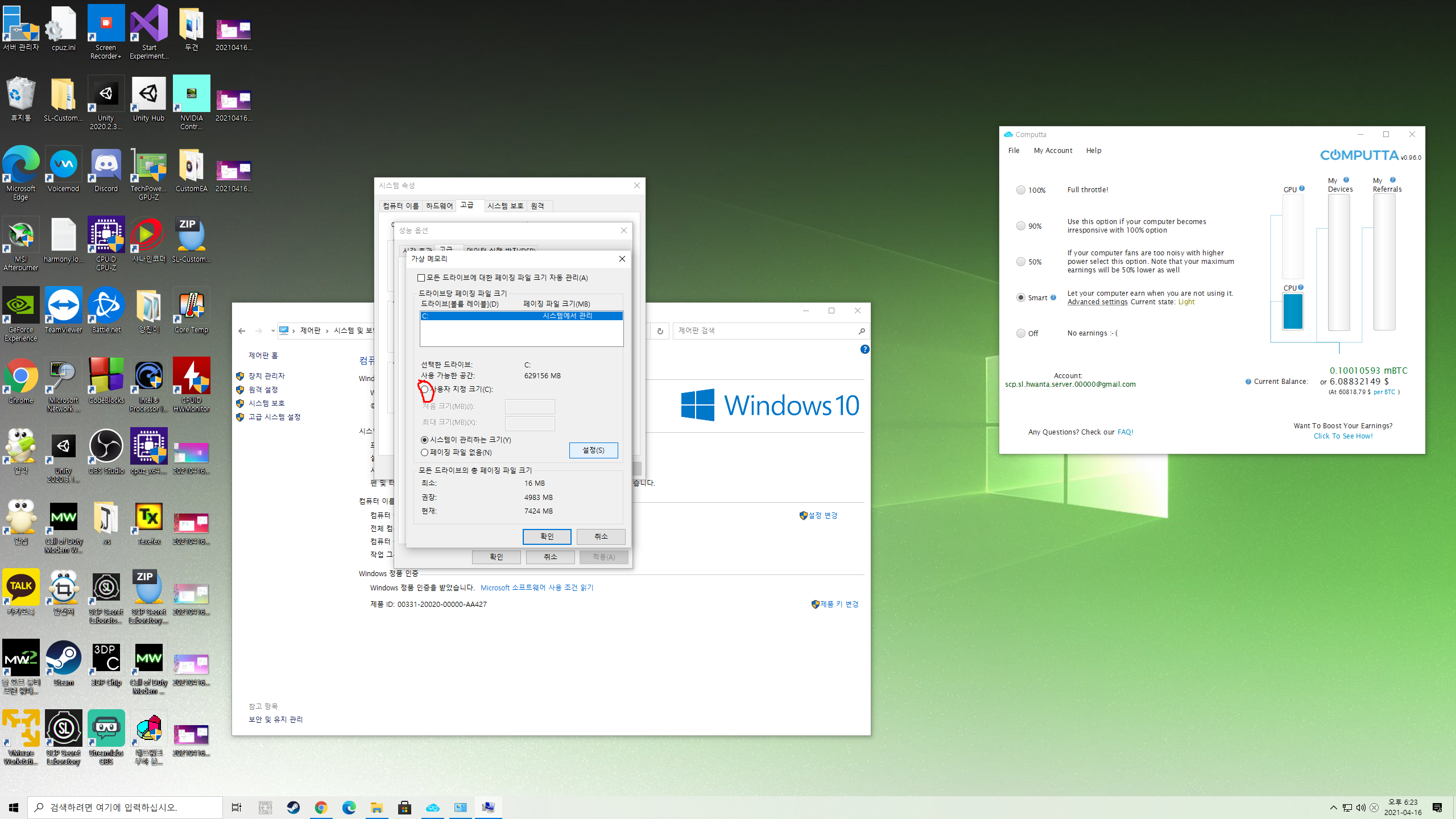Click the Control Panel search field

click(771, 330)
